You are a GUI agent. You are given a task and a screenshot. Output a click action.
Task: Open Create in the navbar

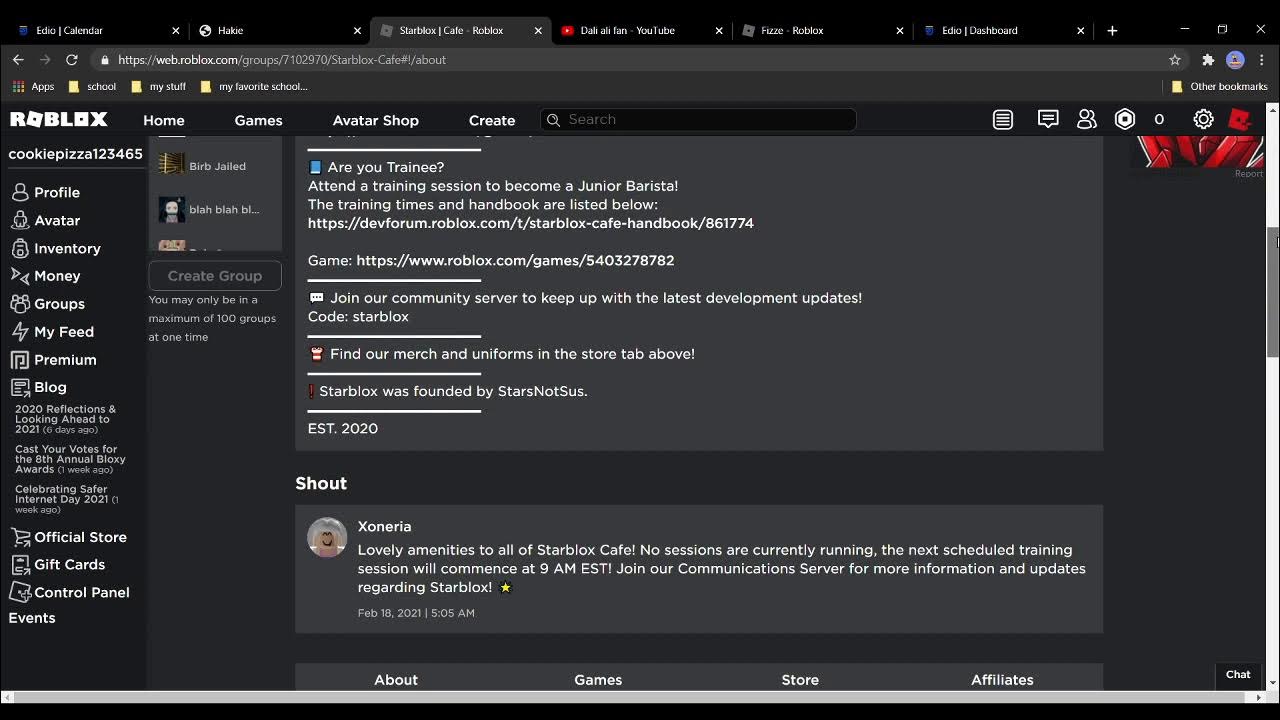(492, 120)
